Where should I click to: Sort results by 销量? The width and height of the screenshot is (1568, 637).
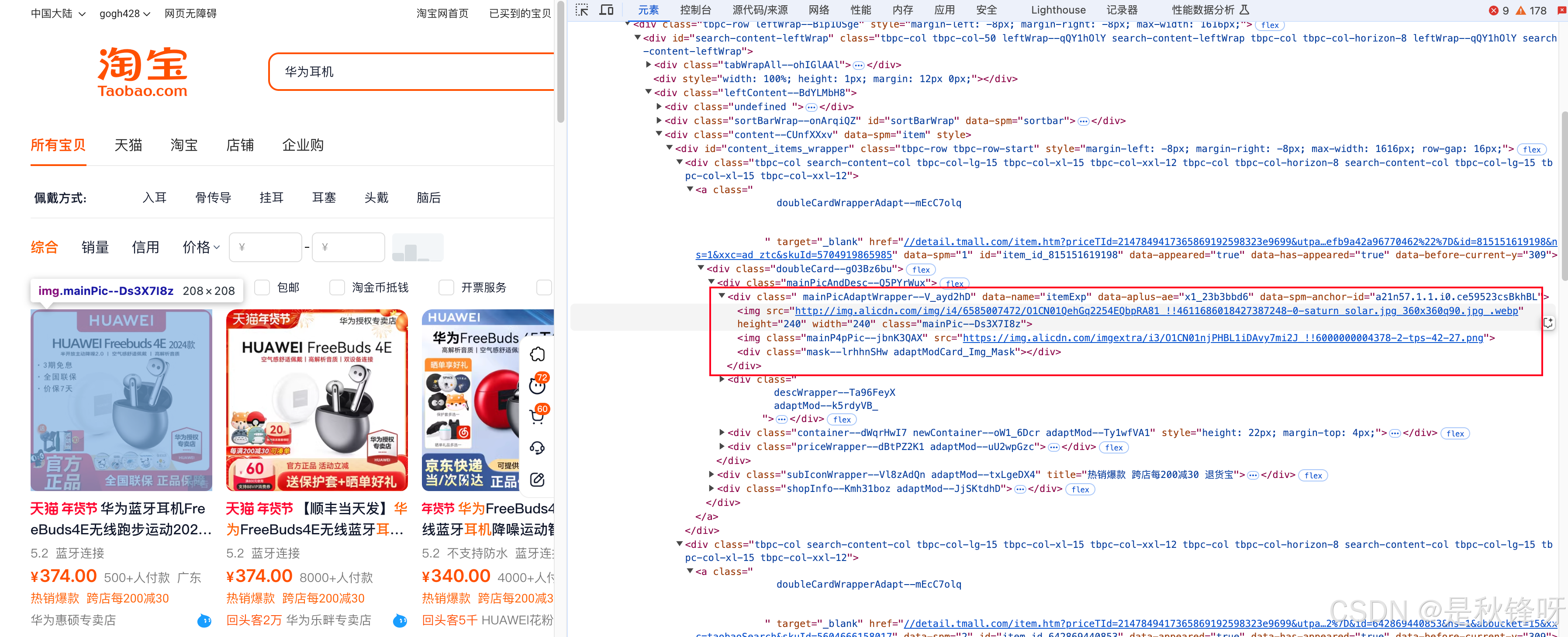pos(96,247)
